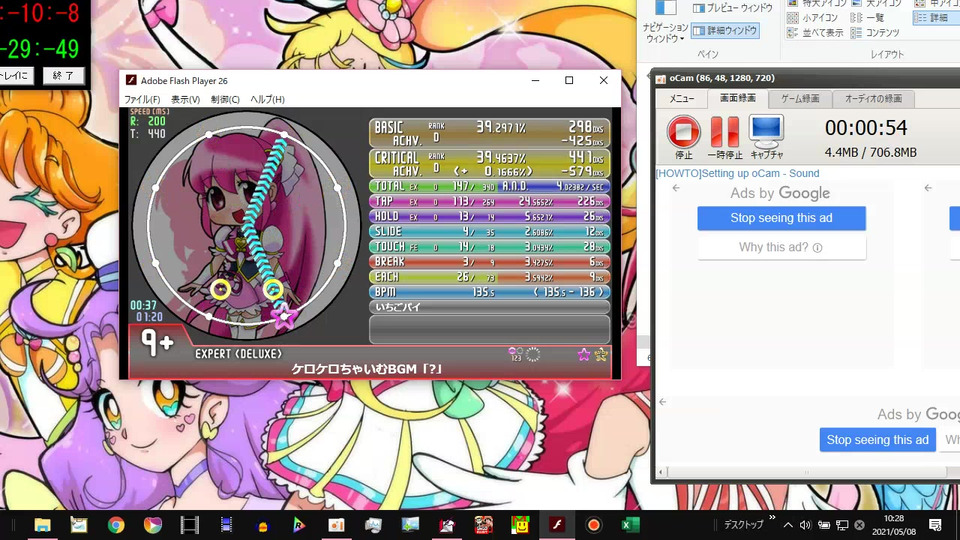The image size is (960, 540).
Task: Select the 小アイコン layout in Explorer
Action: pyautogui.click(x=812, y=18)
